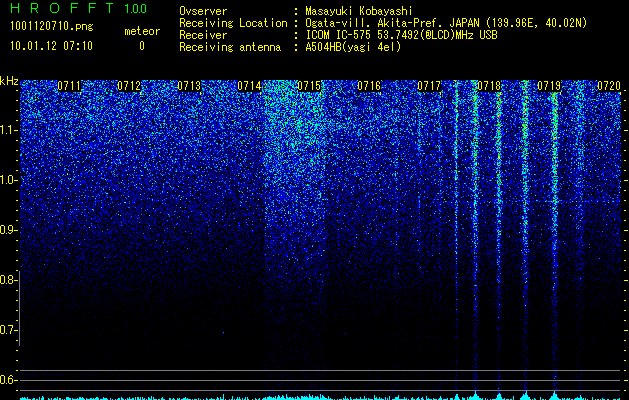Click the 0.6 frequency axis label
The height and width of the screenshot is (400, 629).
coord(8,380)
